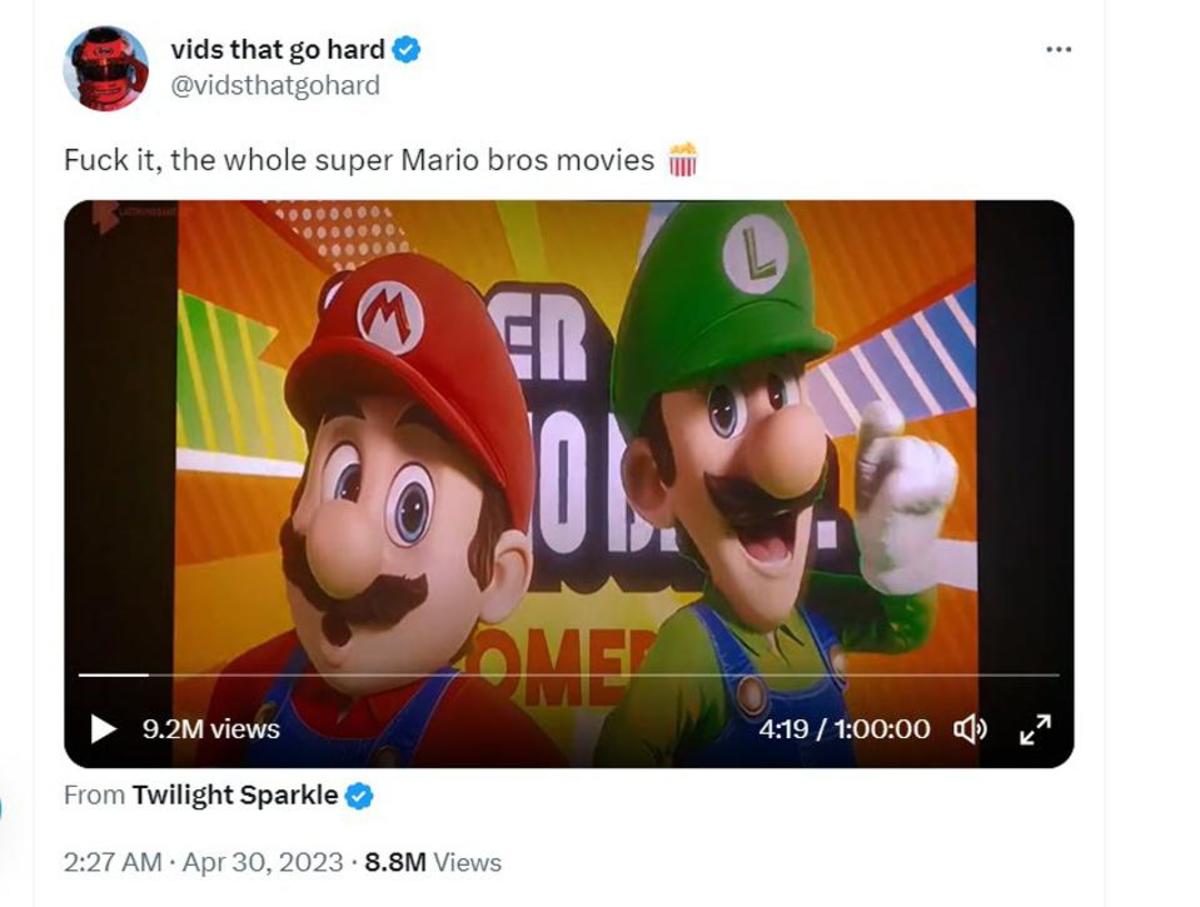Open the vids that go hard profile avatar
The width and height of the screenshot is (1200, 907).
tap(105, 68)
